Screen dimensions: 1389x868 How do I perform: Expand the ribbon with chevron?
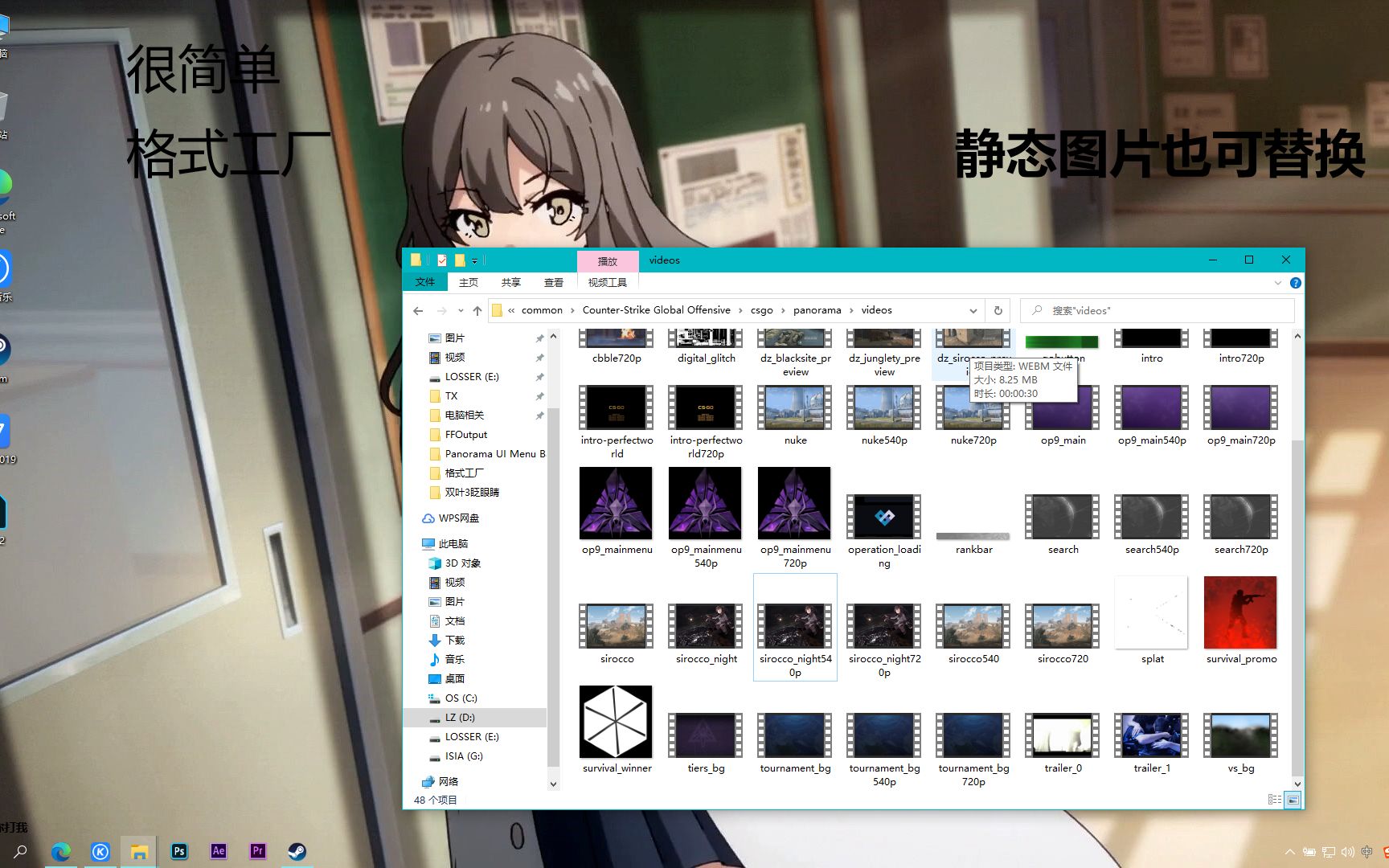coord(1278,283)
